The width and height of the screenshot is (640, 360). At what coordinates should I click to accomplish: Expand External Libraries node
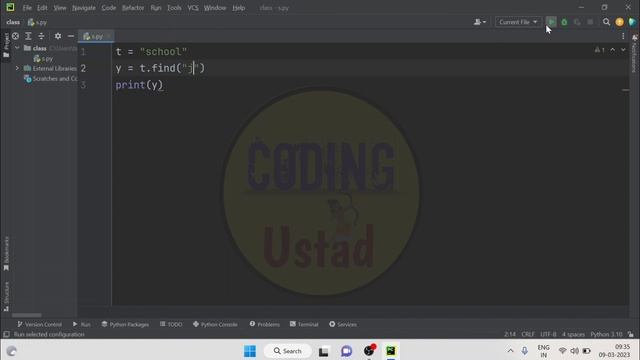coord(17,68)
